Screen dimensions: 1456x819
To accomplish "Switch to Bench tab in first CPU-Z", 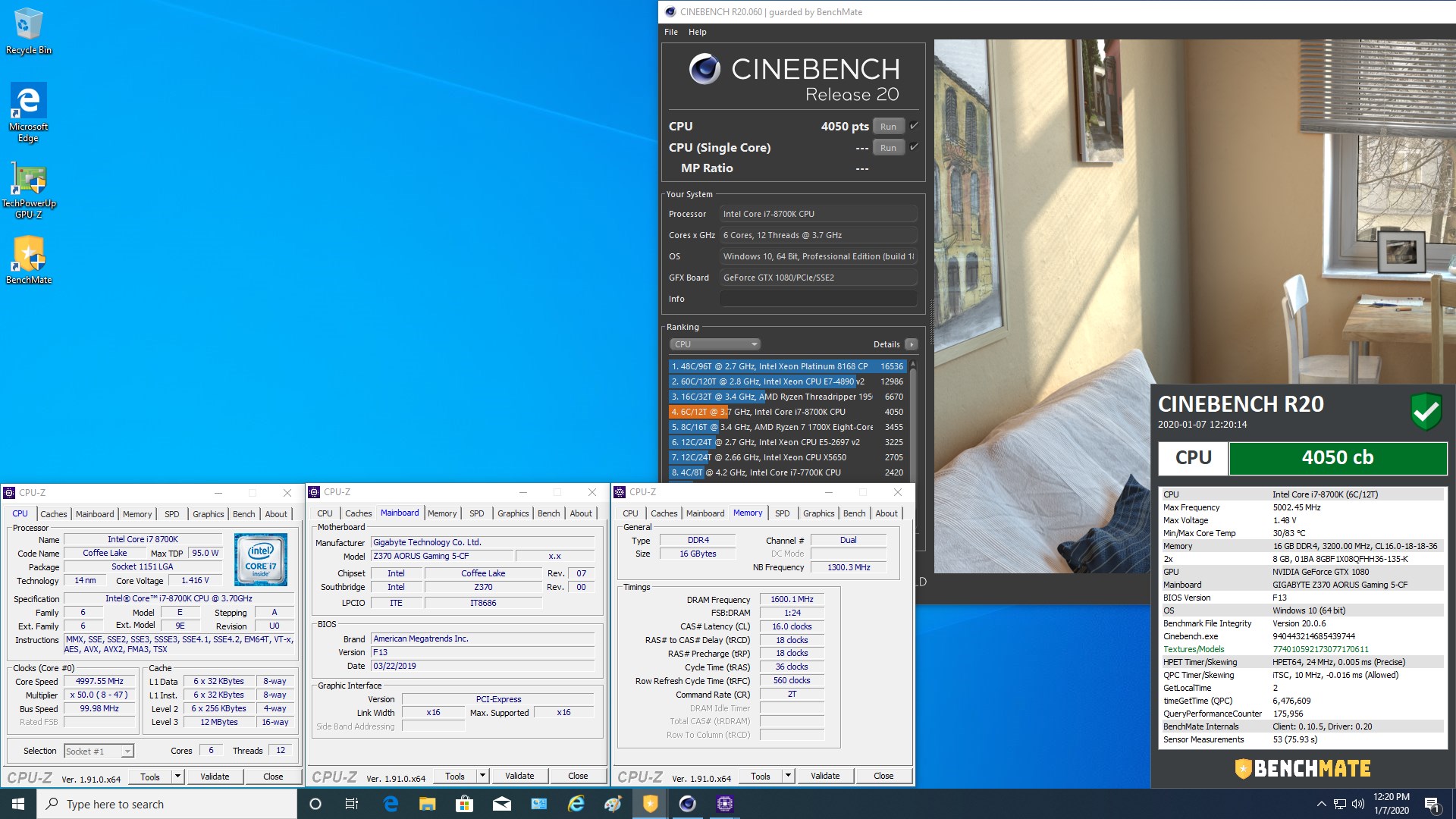I will 244,514.
